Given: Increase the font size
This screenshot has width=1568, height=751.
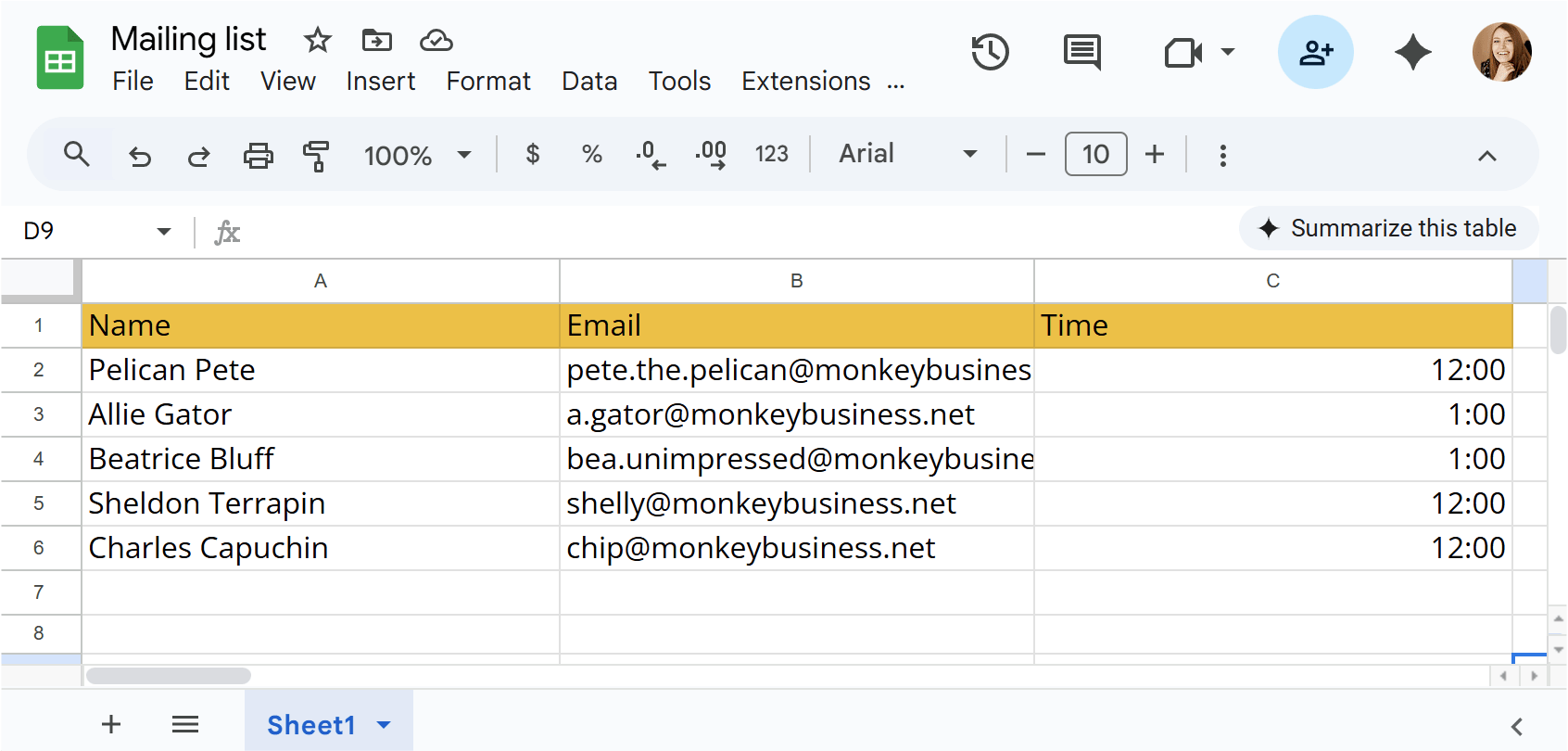Looking at the screenshot, I should 1155,154.
